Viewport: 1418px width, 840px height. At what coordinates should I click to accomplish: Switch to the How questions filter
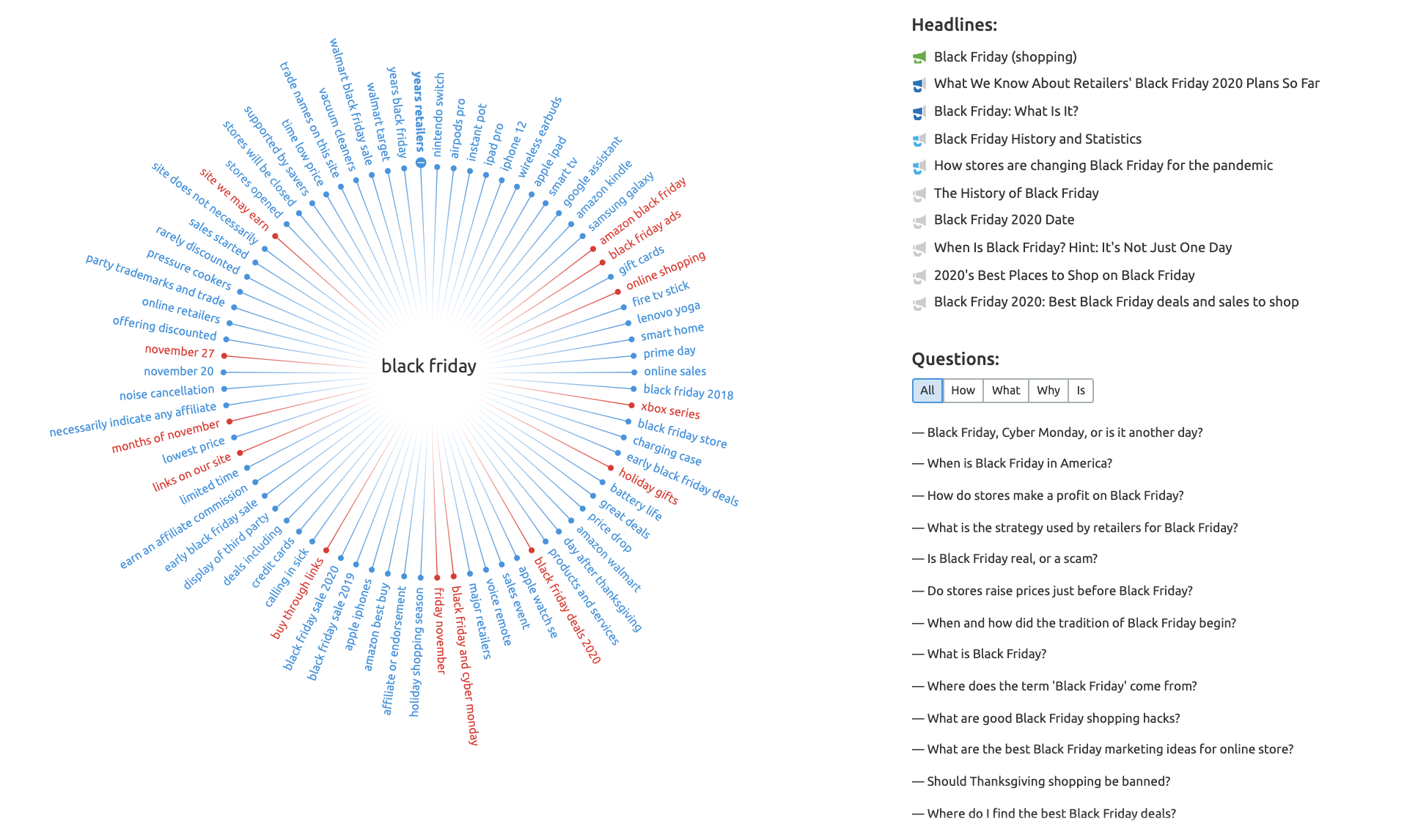pyautogui.click(x=963, y=391)
